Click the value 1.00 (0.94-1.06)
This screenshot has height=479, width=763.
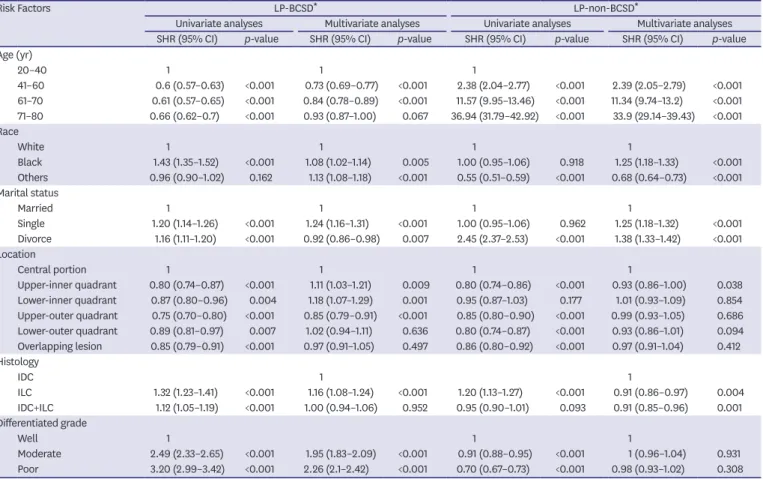point(341,408)
